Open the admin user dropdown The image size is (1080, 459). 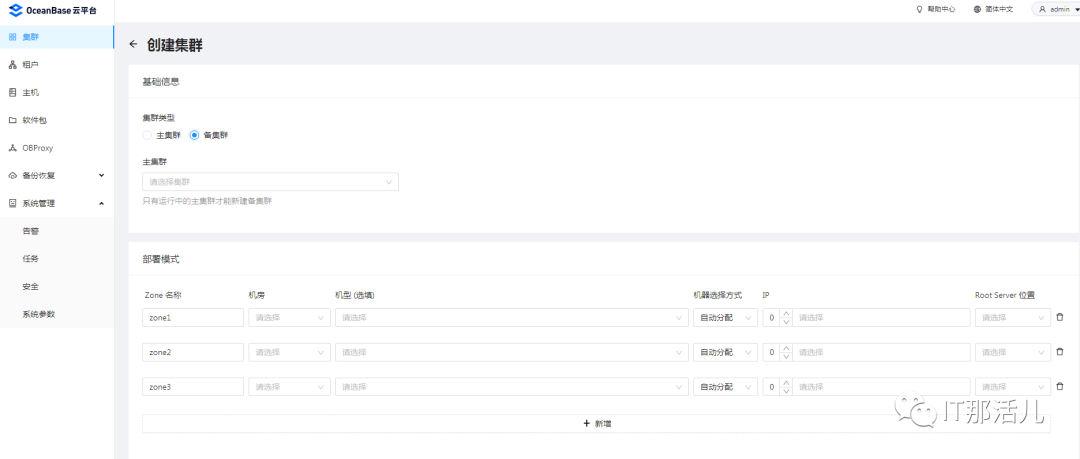pos(1055,10)
